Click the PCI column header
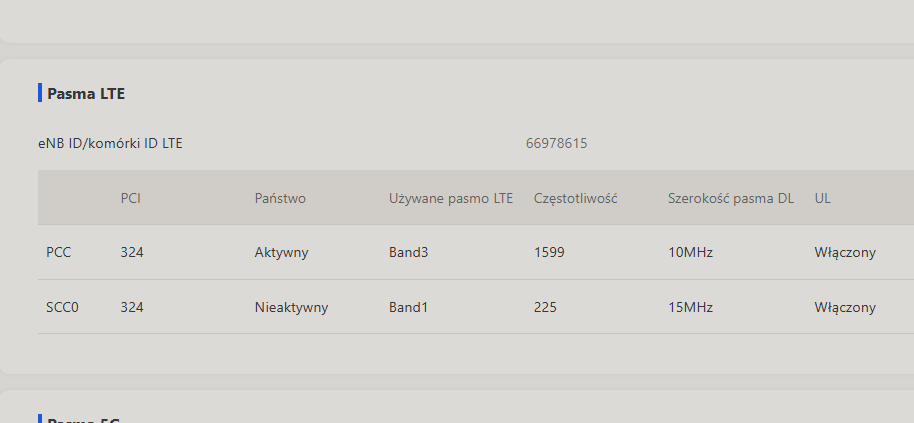914x423 pixels. pyautogui.click(x=131, y=198)
